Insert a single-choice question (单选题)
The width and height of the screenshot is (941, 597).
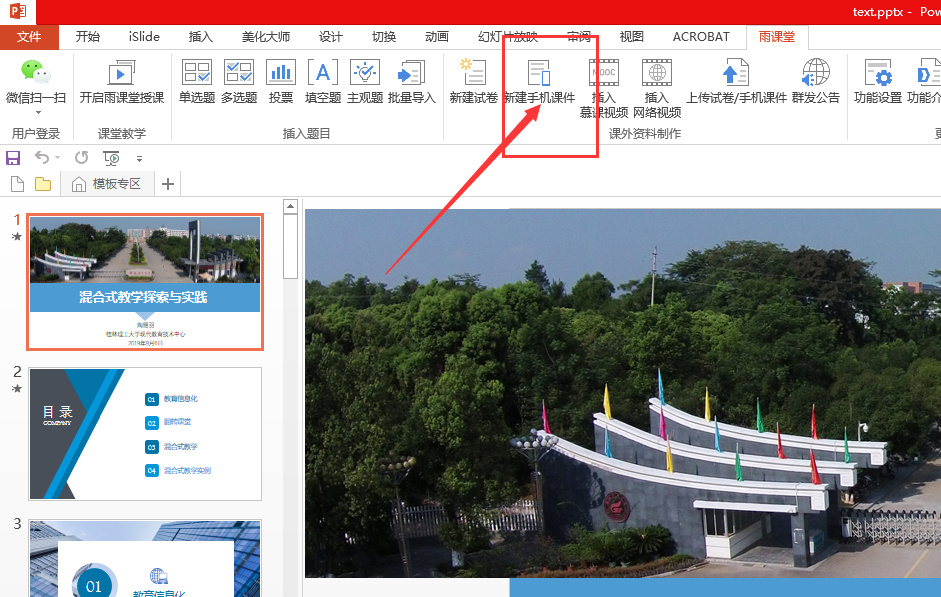[x=197, y=82]
